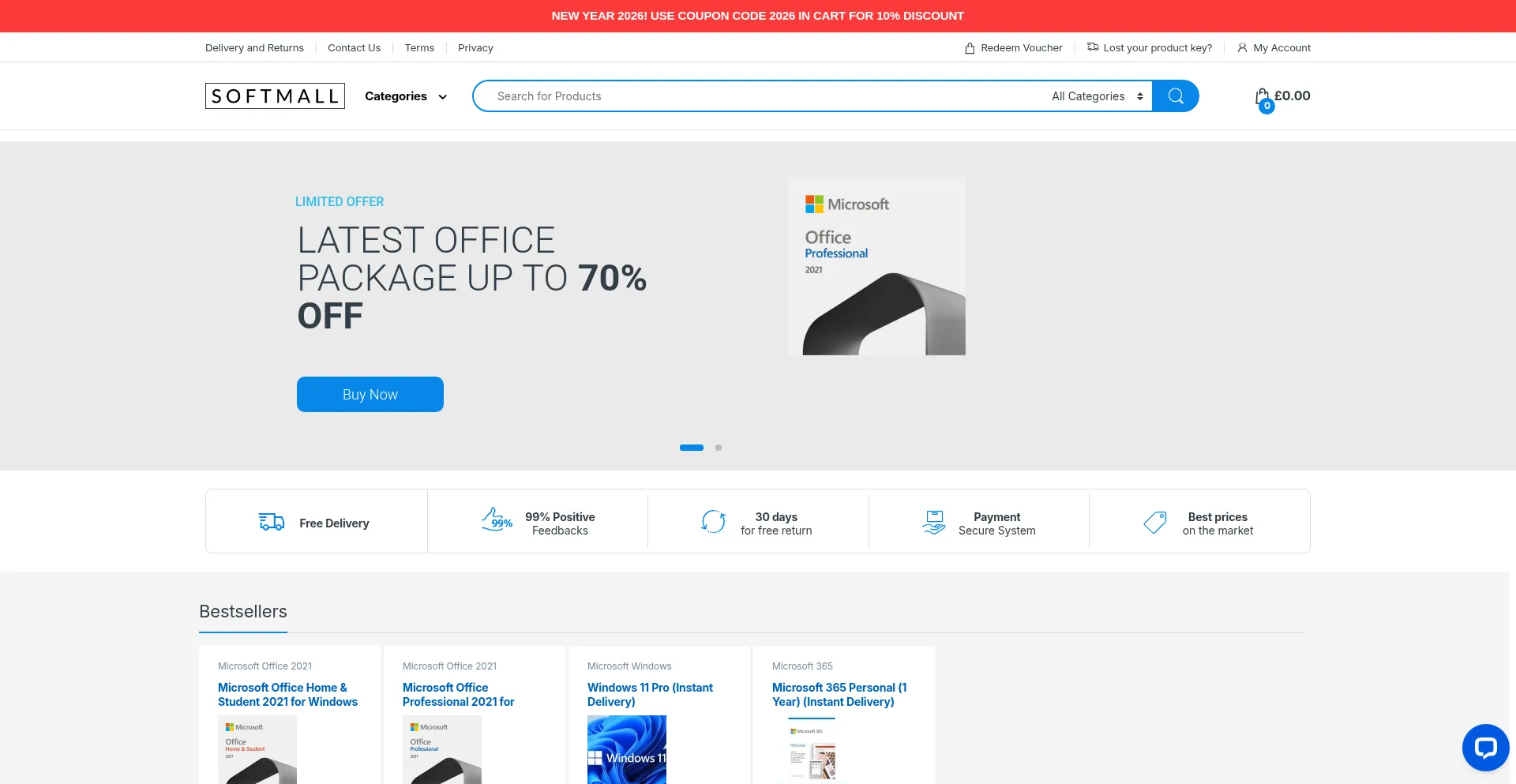The height and width of the screenshot is (784, 1516).
Task: Open Microsoft Office Professional 2021 product title
Action: pos(458,695)
